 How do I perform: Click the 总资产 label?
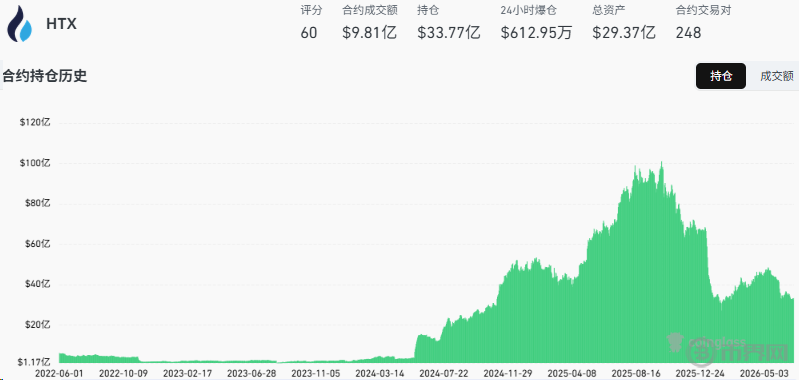(609, 10)
